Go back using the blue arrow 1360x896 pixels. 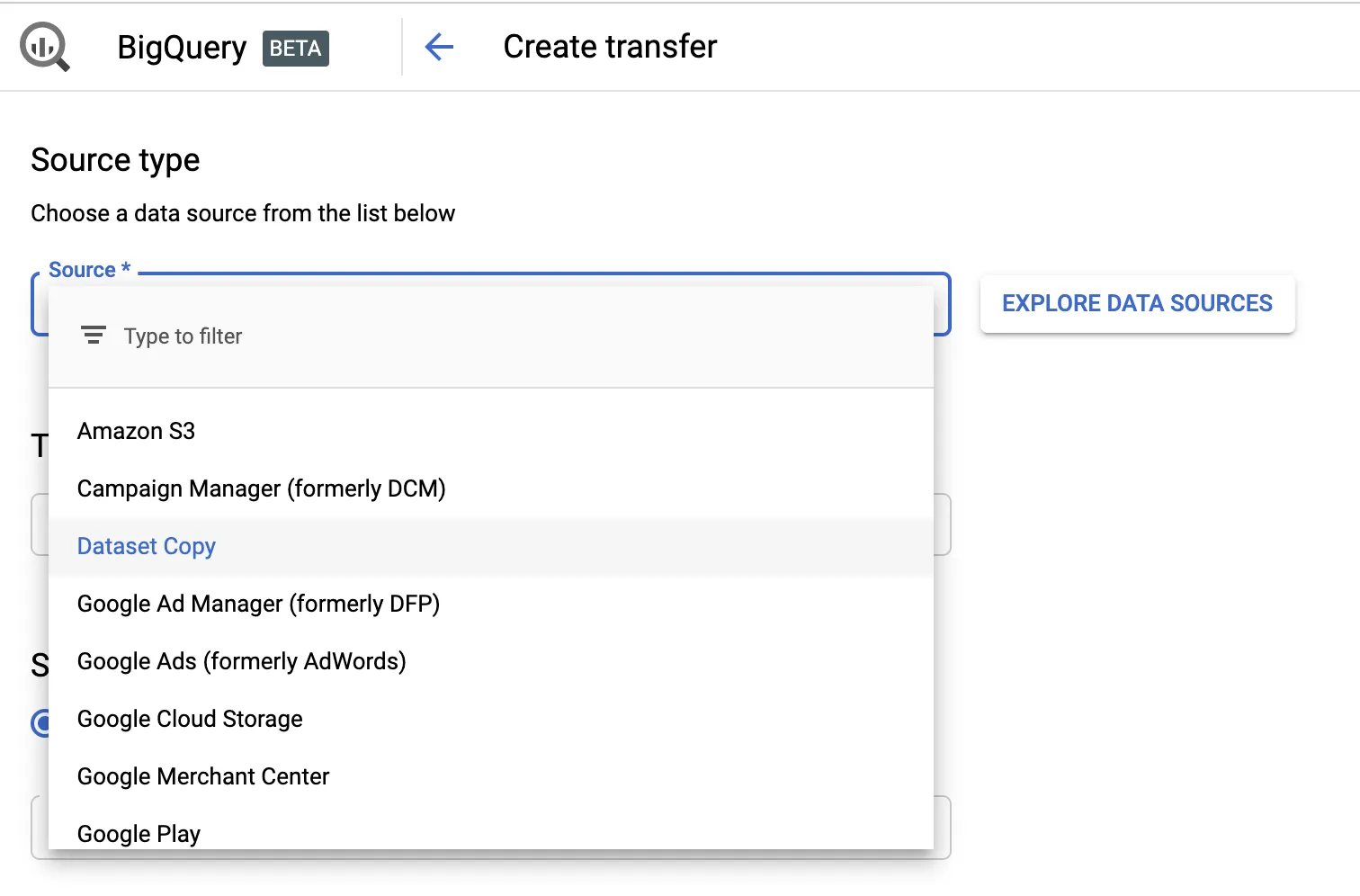[x=439, y=47]
